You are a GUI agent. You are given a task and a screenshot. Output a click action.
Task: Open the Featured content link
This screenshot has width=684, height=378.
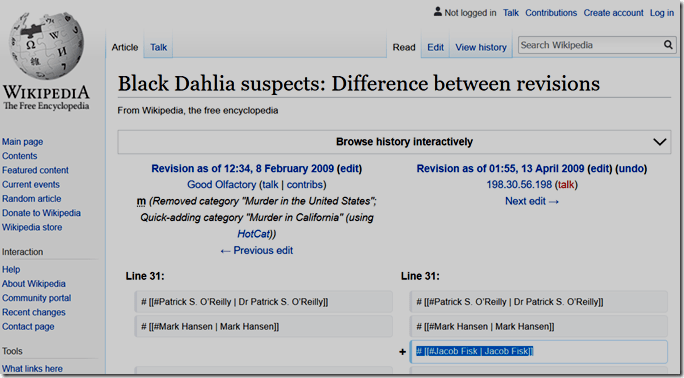point(35,170)
